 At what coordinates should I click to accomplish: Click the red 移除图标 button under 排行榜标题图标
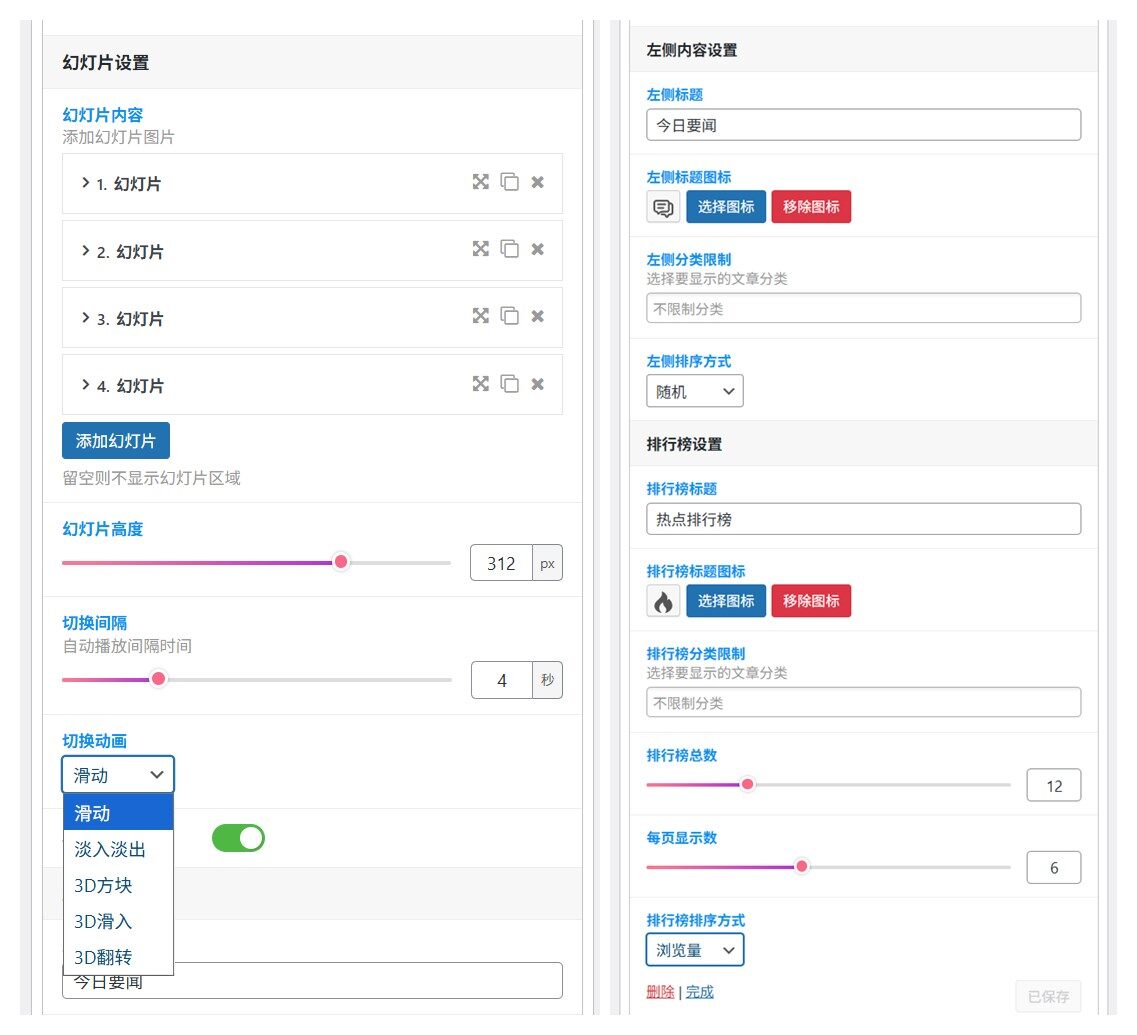tap(811, 601)
